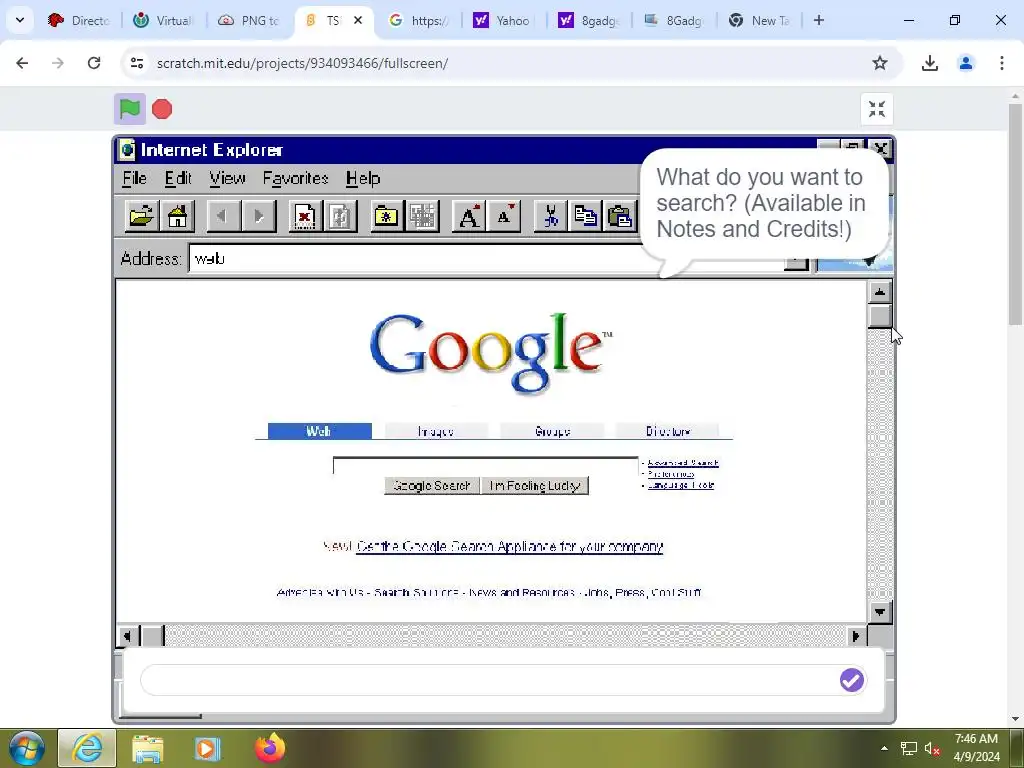Screen dimensions: 1024x768
Task: Expand the Address bar dropdown arrow
Action: click(x=796, y=262)
